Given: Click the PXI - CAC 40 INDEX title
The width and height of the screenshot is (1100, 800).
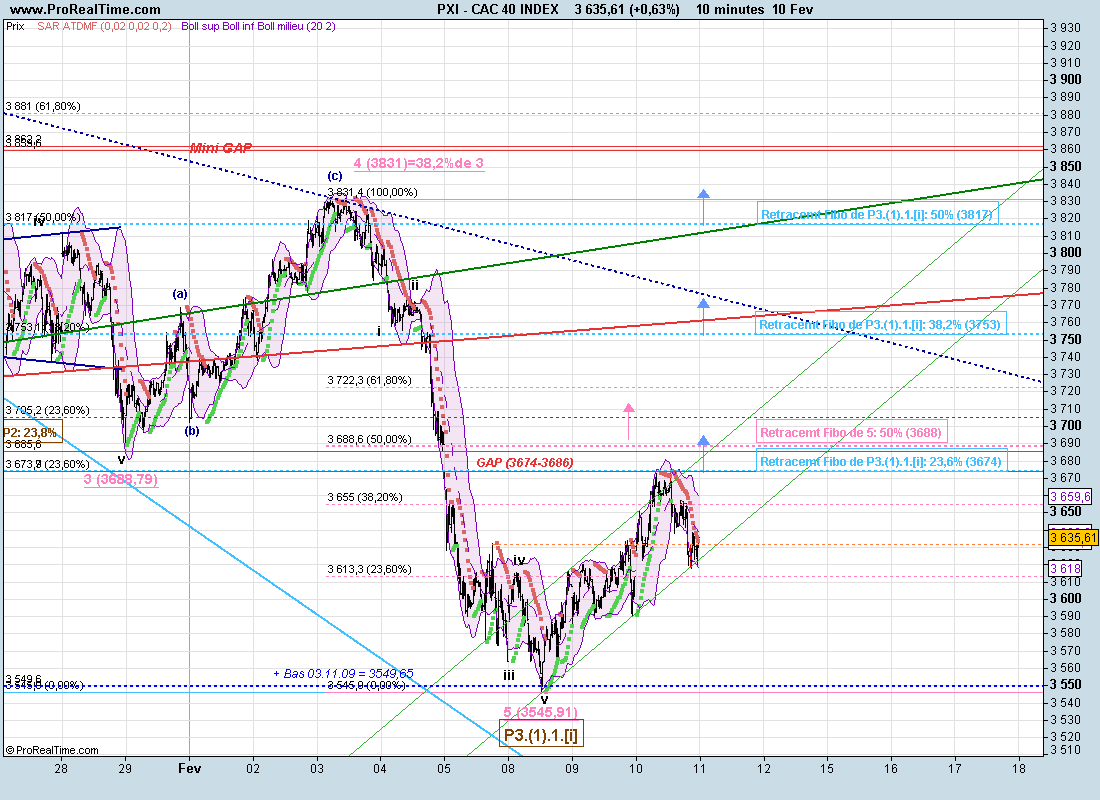Looking at the screenshot, I should tap(497, 9).
